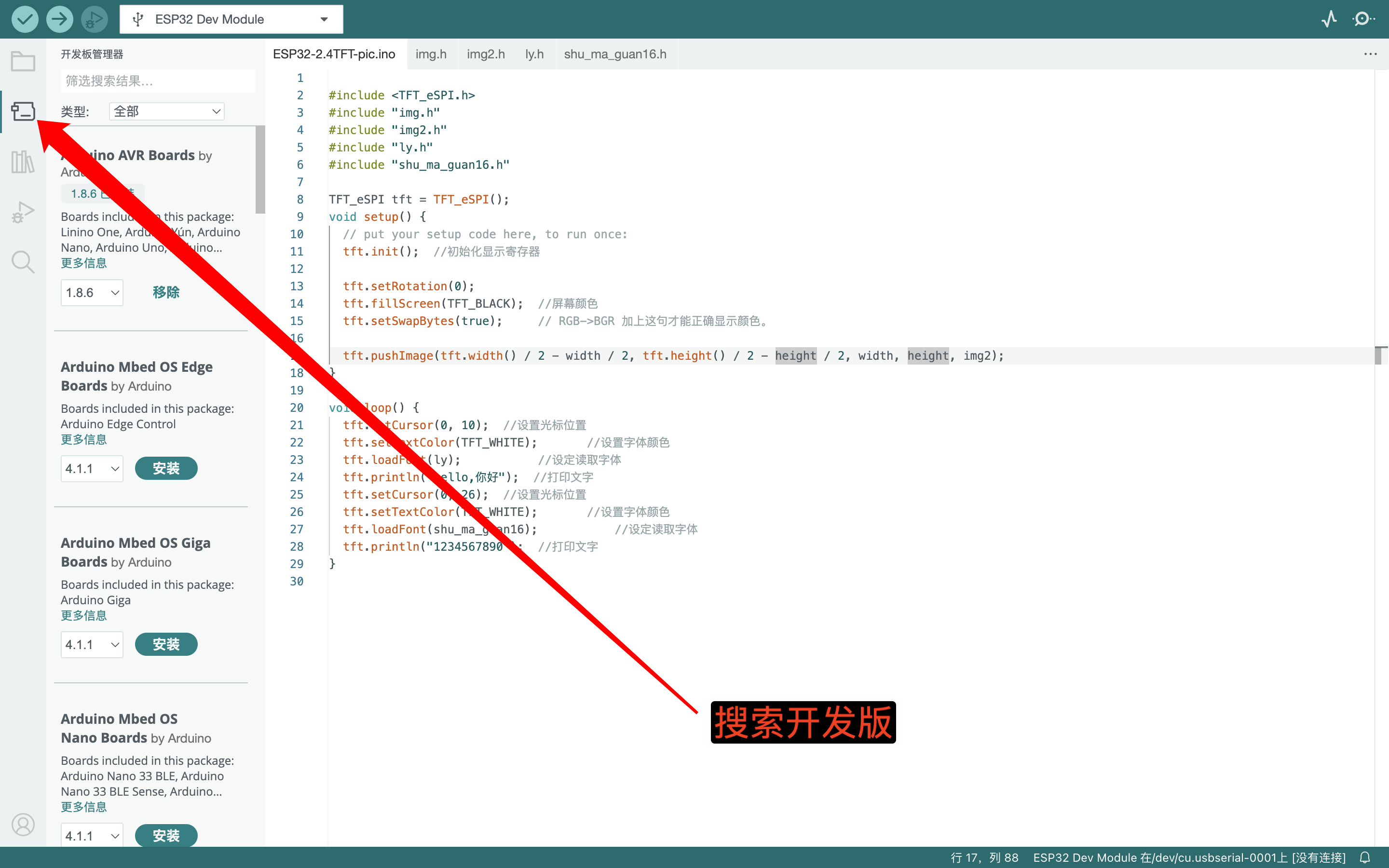Expand the ESP32 Dev Module board selector

(231, 19)
